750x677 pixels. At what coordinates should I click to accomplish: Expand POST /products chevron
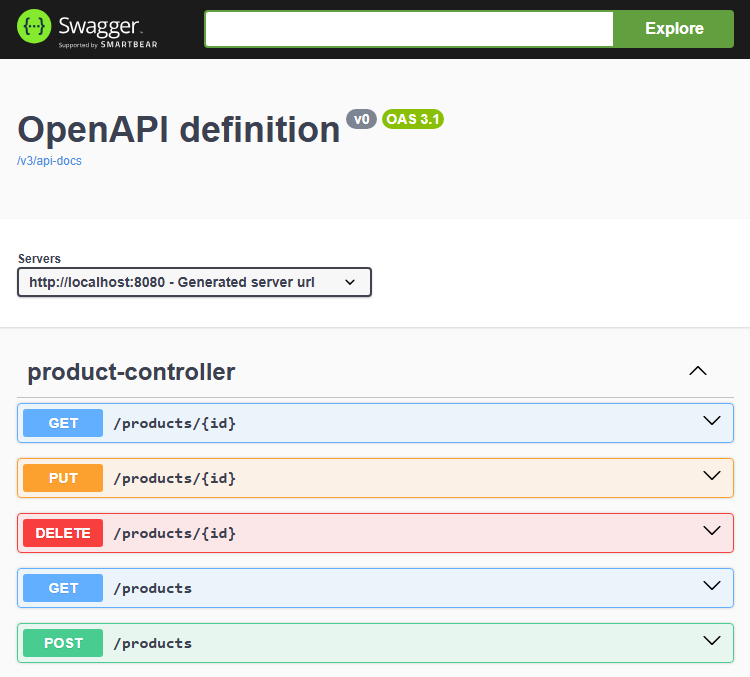pos(712,641)
